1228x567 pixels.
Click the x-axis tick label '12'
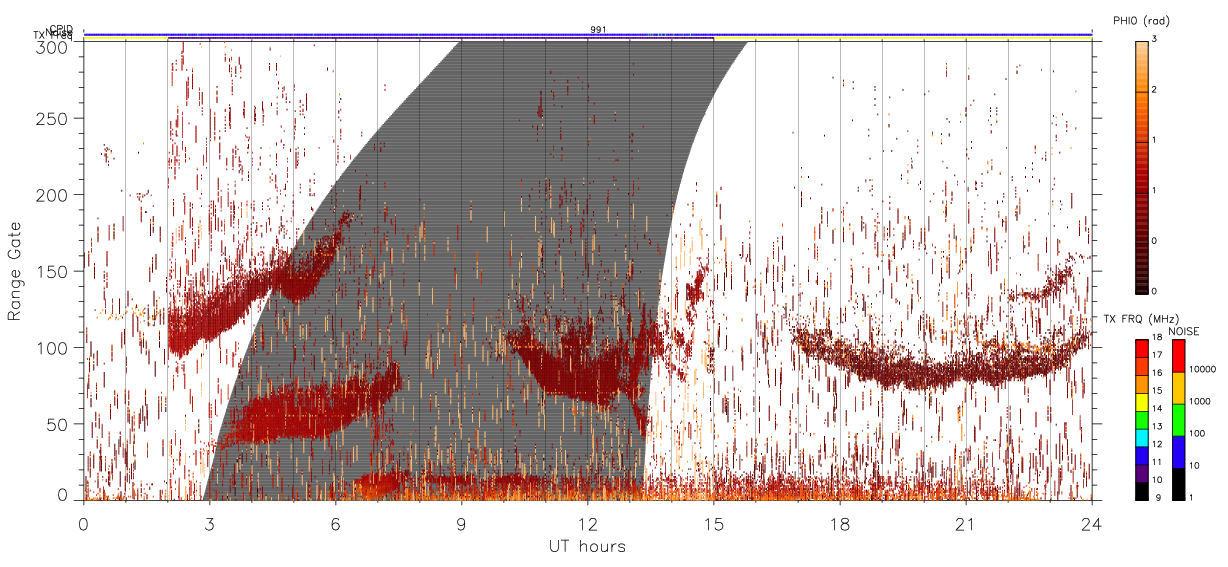tap(587, 523)
